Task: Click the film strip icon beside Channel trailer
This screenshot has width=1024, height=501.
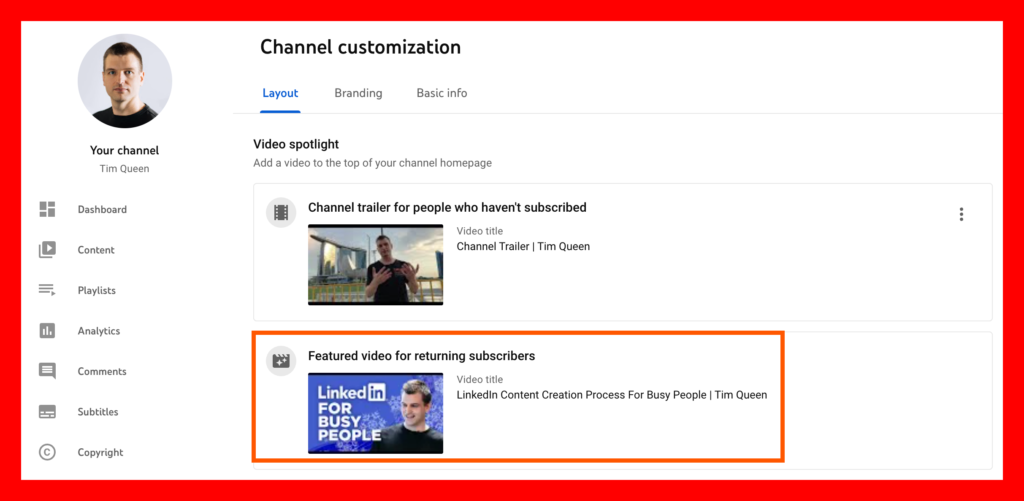Action: [x=281, y=212]
